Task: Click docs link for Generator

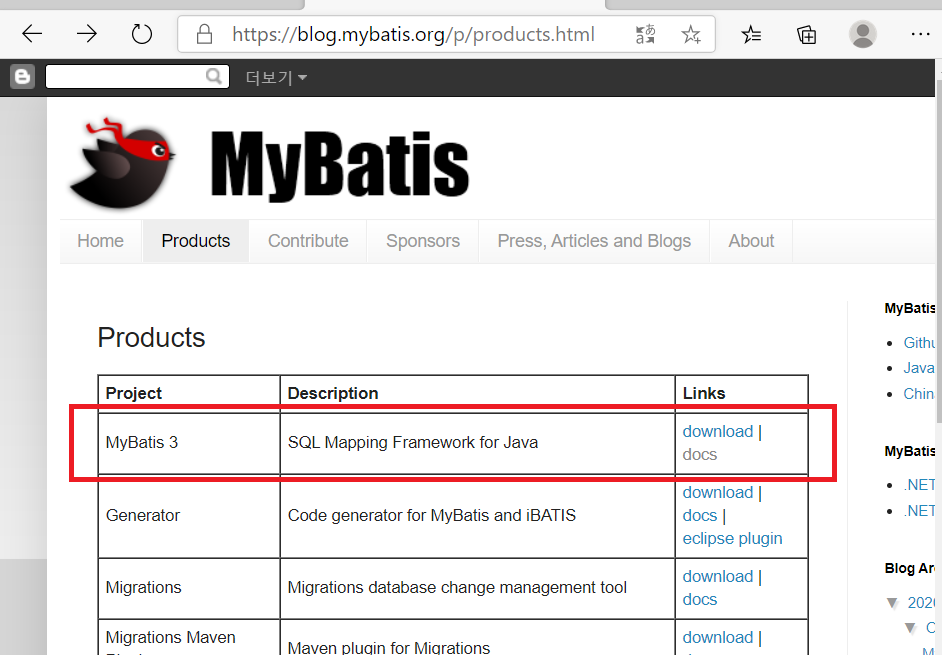Action: (700, 516)
